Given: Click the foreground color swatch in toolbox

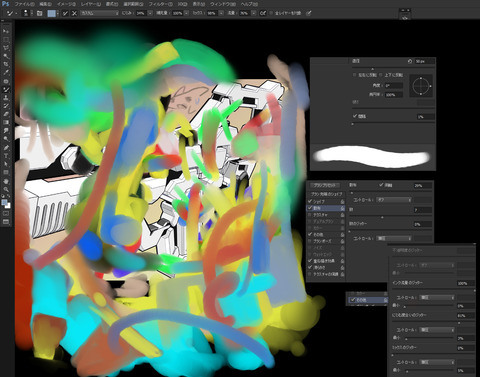Looking at the screenshot, I should click(4, 202).
